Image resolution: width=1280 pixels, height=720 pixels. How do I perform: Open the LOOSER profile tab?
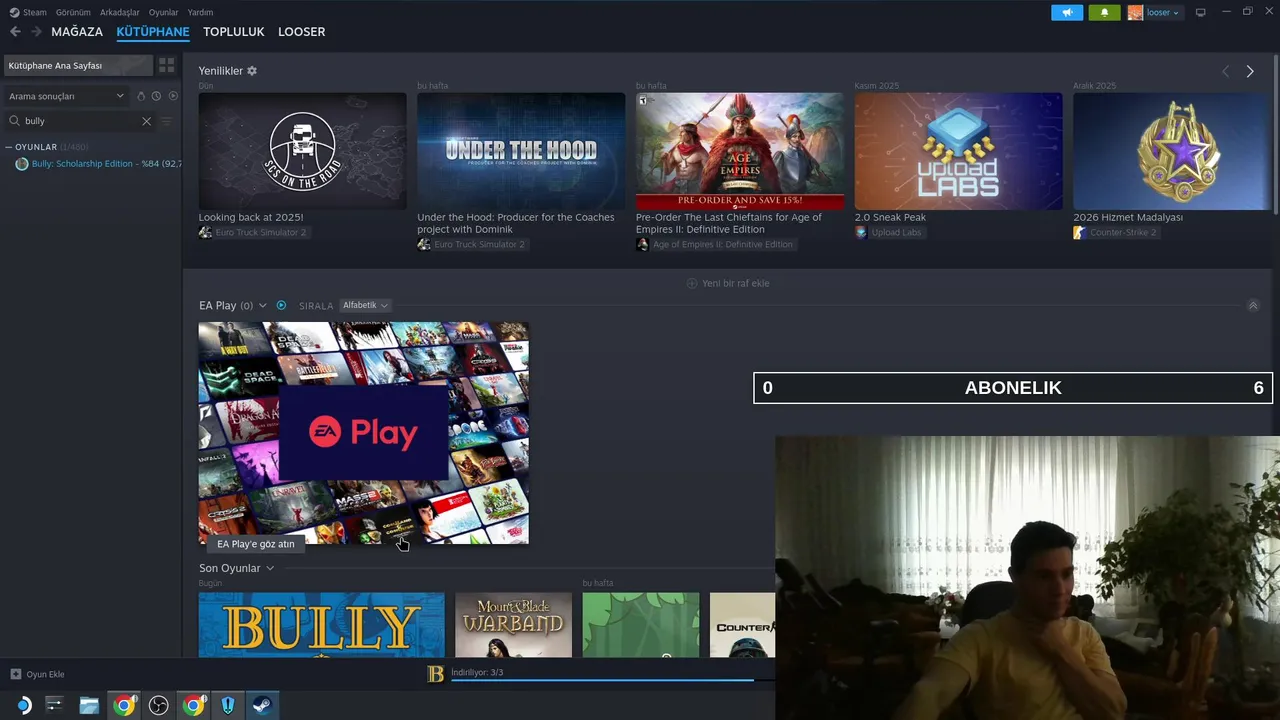tap(301, 32)
